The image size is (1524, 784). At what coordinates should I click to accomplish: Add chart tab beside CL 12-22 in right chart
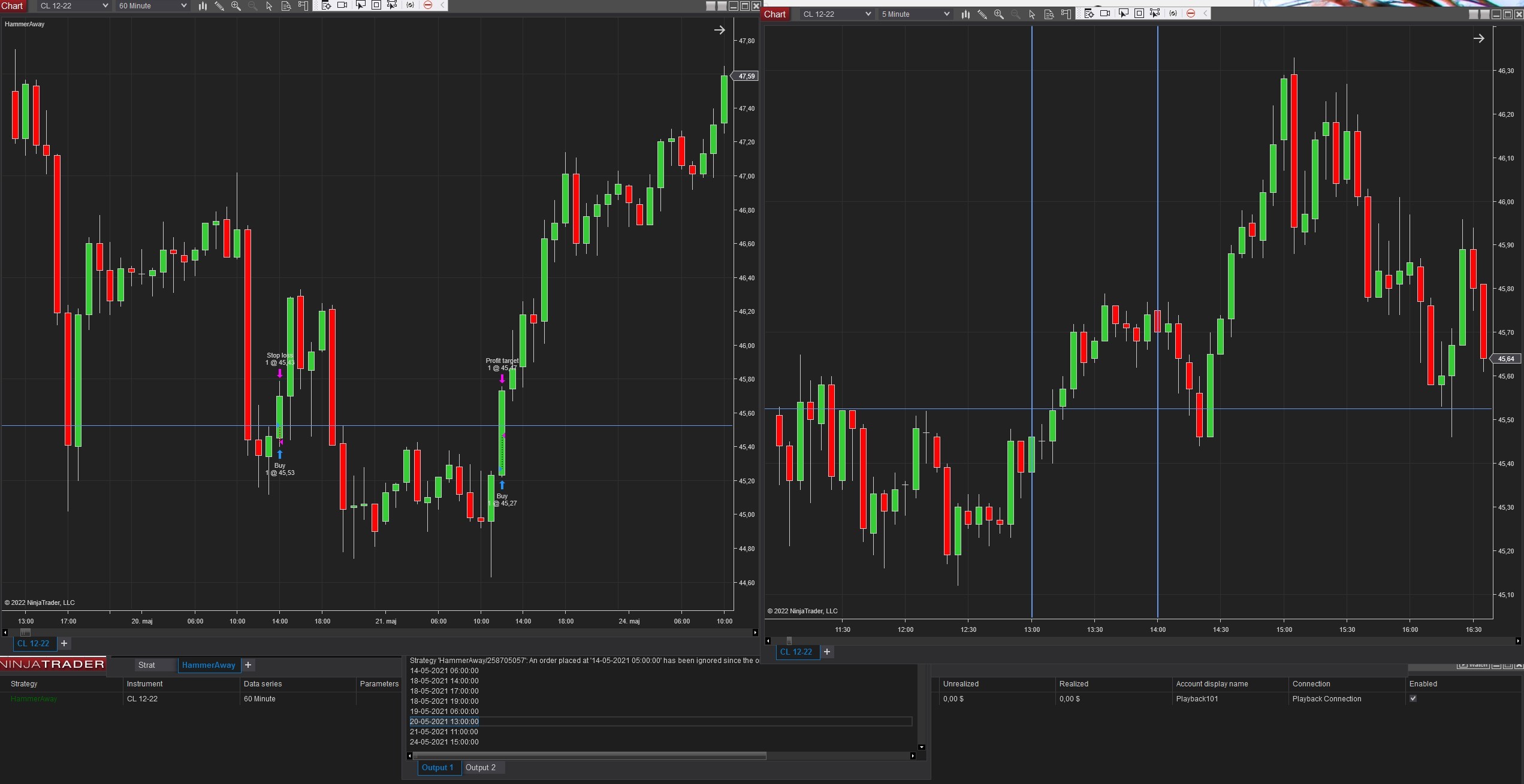pos(827,652)
